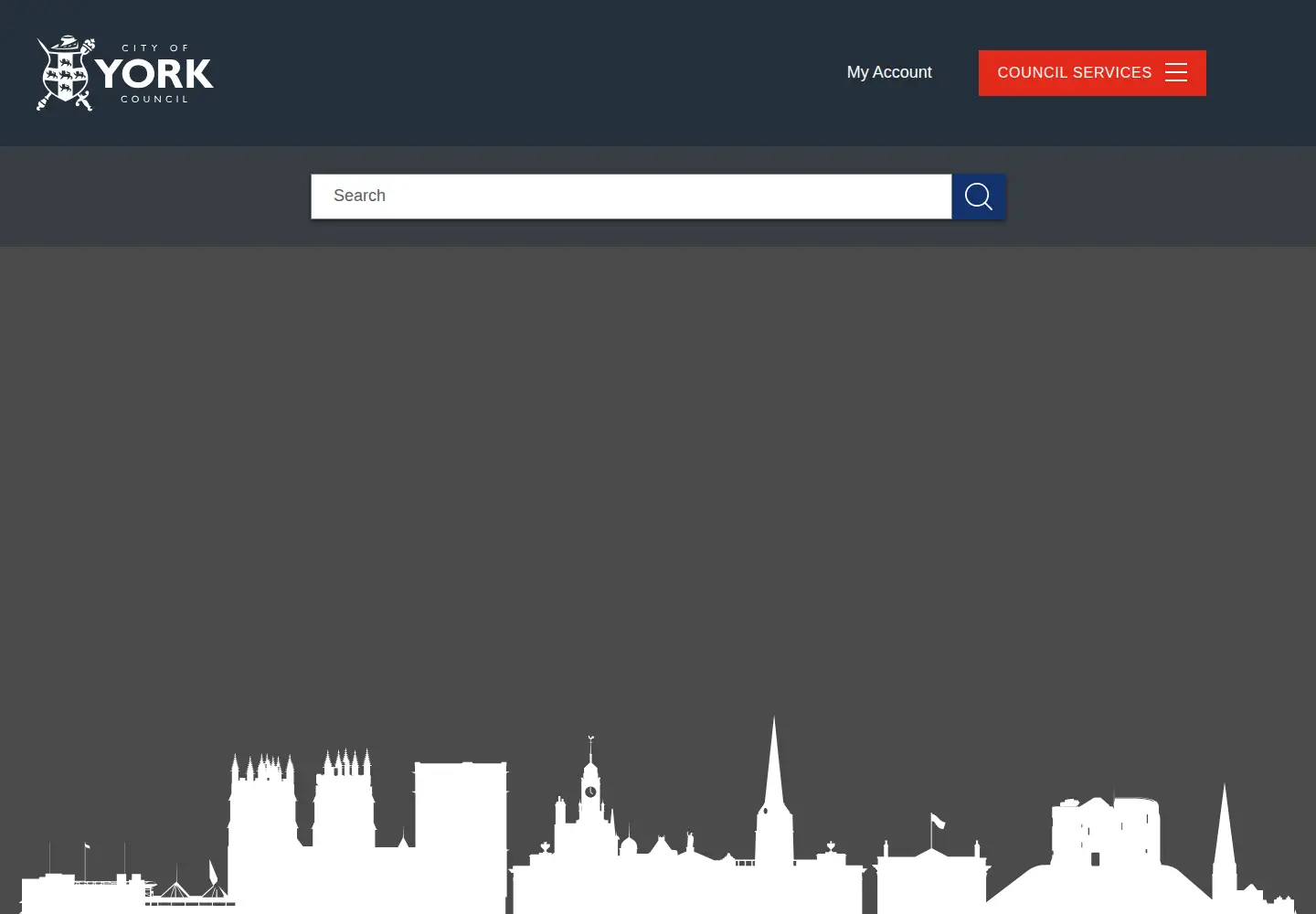Click the magnifying glass search button

(x=979, y=197)
